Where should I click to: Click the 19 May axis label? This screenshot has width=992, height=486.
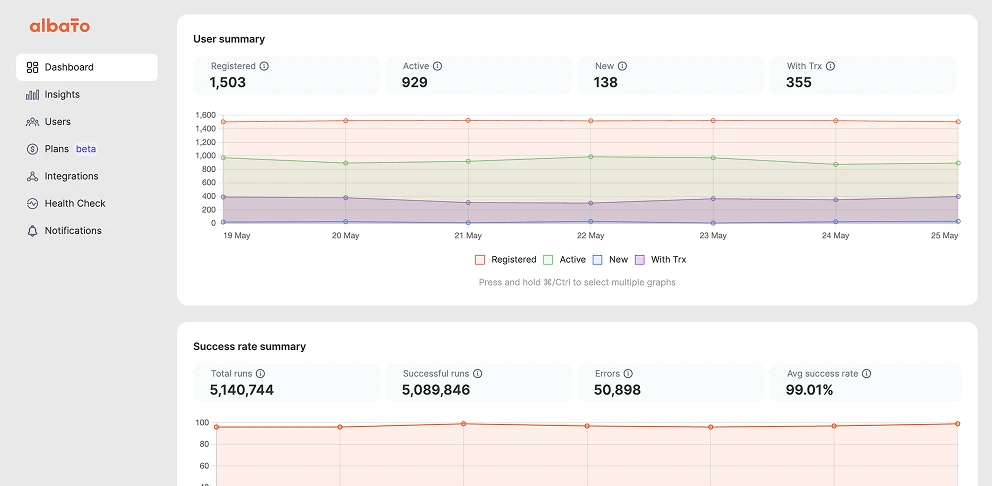click(237, 235)
